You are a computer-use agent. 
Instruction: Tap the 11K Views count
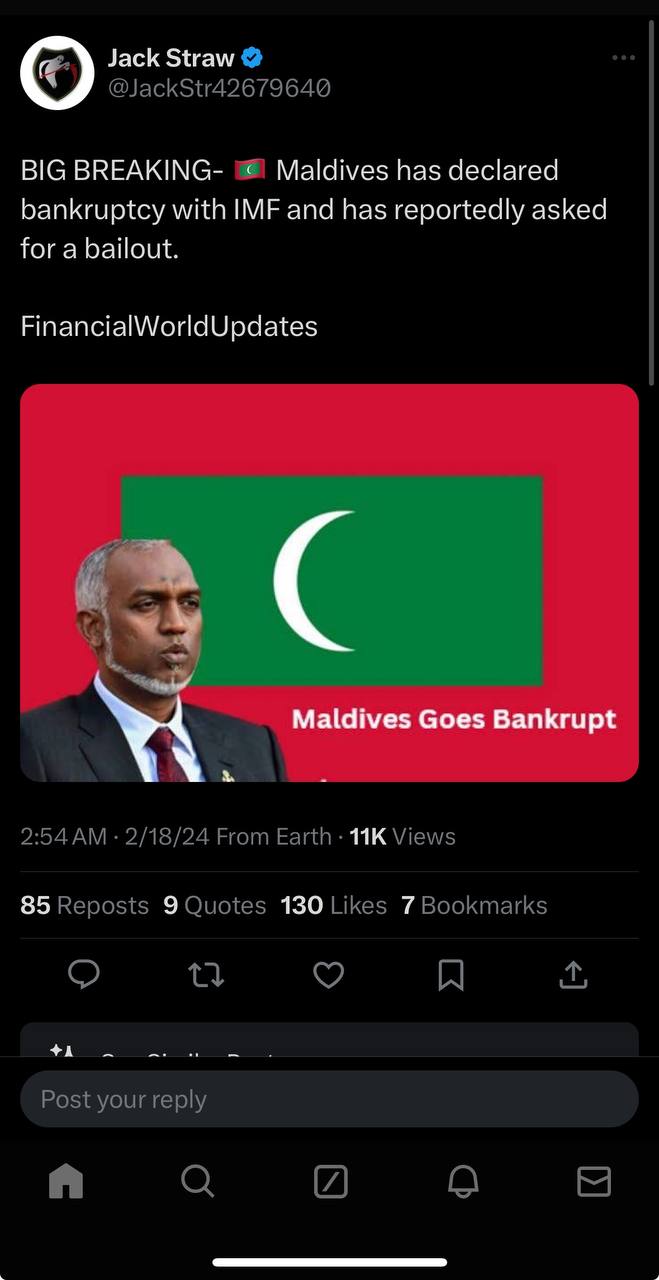pos(402,837)
